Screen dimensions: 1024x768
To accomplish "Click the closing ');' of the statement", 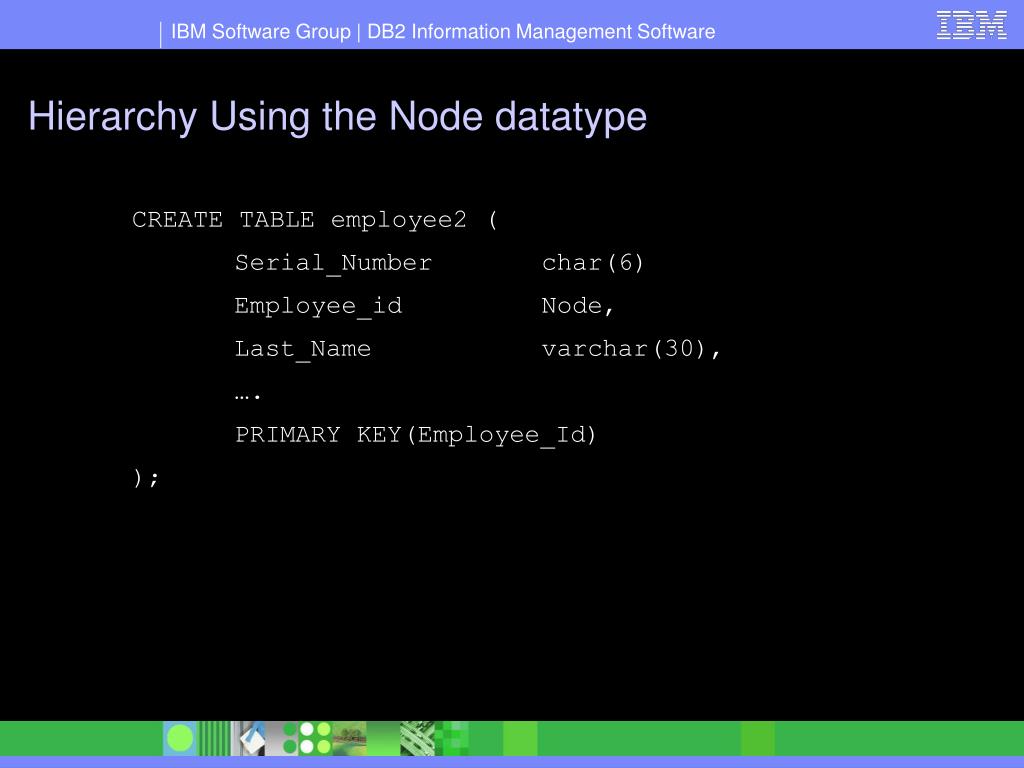I will (x=146, y=478).
